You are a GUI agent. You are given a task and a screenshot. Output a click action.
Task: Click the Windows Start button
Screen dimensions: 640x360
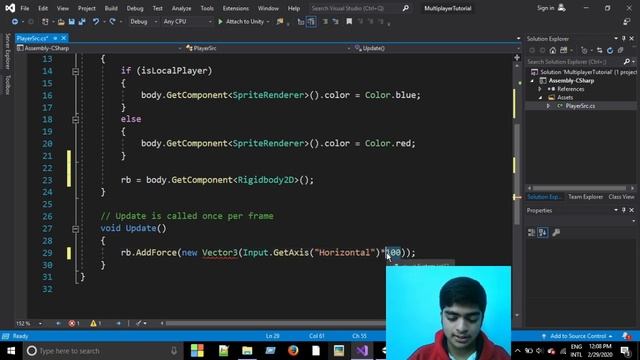11,351
